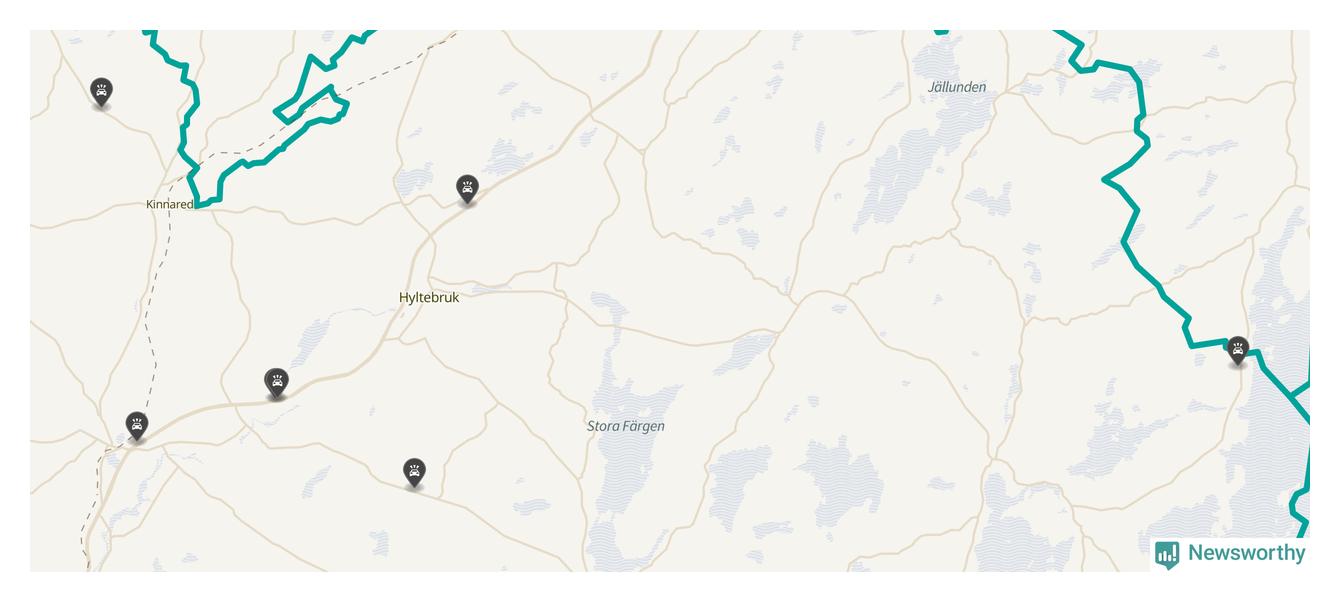Click the road junction between Hyltebruk and Jällunden
Image resolution: width=1340 pixels, height=602 pixels.
pyautogui.click(x=795, y=297)
